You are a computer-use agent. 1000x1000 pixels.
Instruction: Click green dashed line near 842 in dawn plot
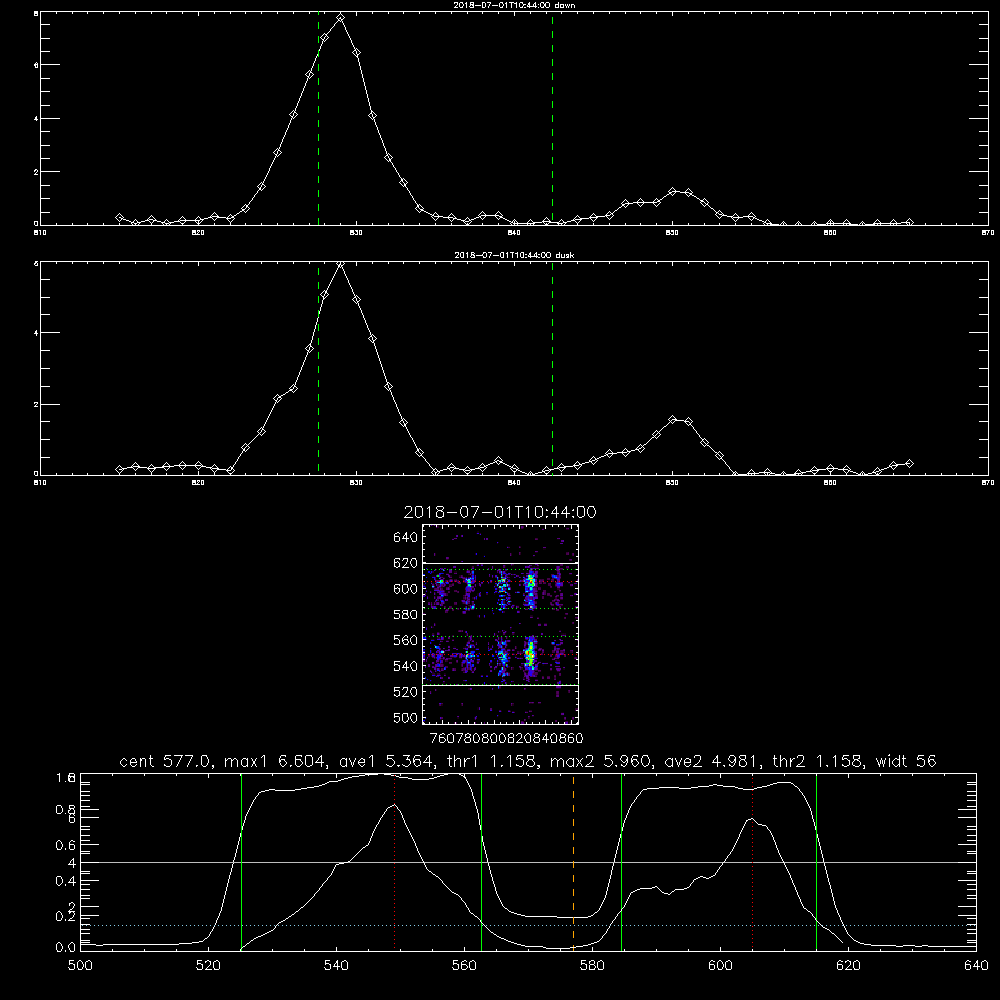click(x=552, y=119)
